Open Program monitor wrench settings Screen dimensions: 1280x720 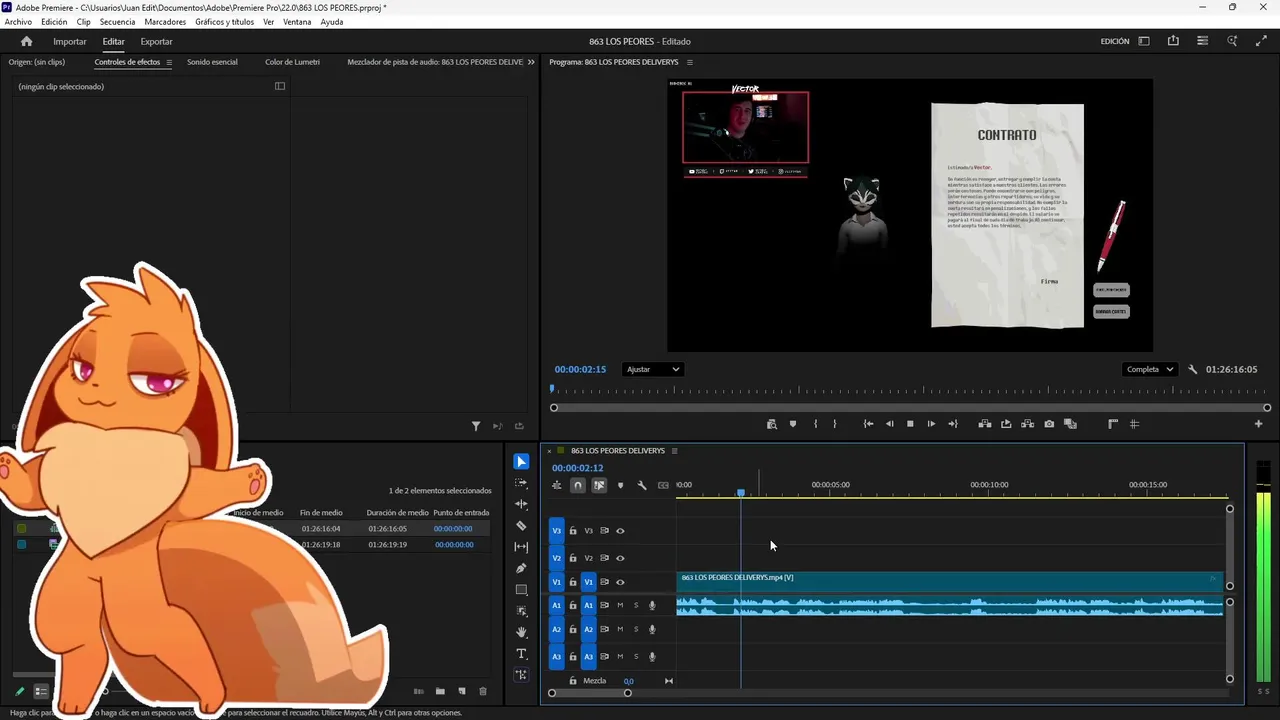1192,369
